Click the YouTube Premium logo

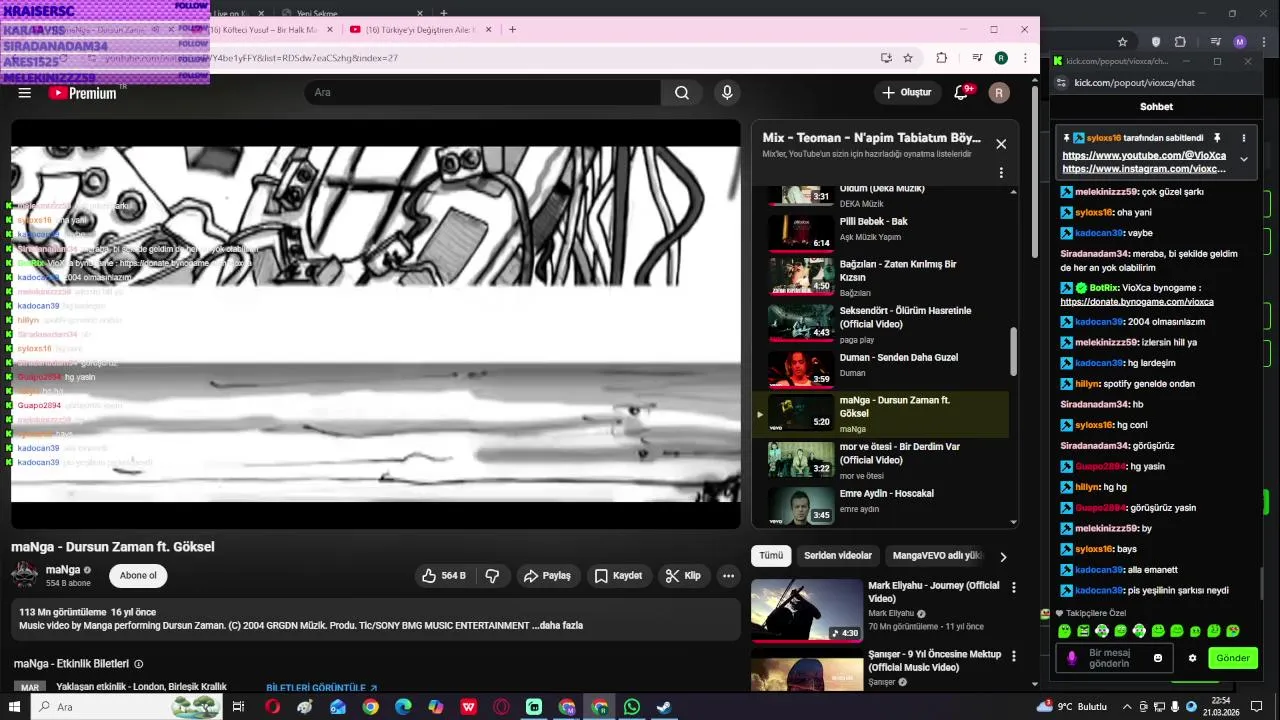click(x=82, y=93)
